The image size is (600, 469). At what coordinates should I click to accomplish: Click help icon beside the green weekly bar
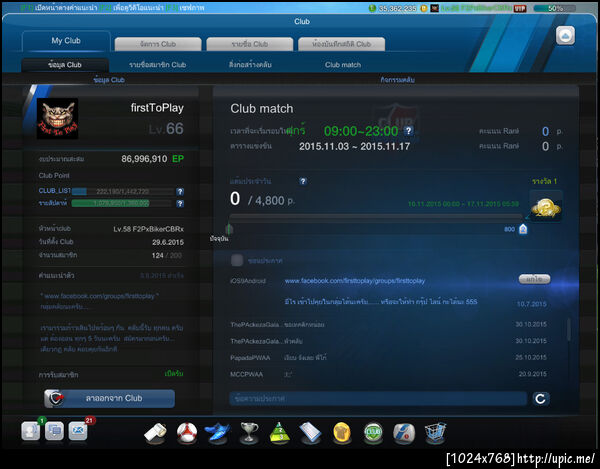(180, 204)
